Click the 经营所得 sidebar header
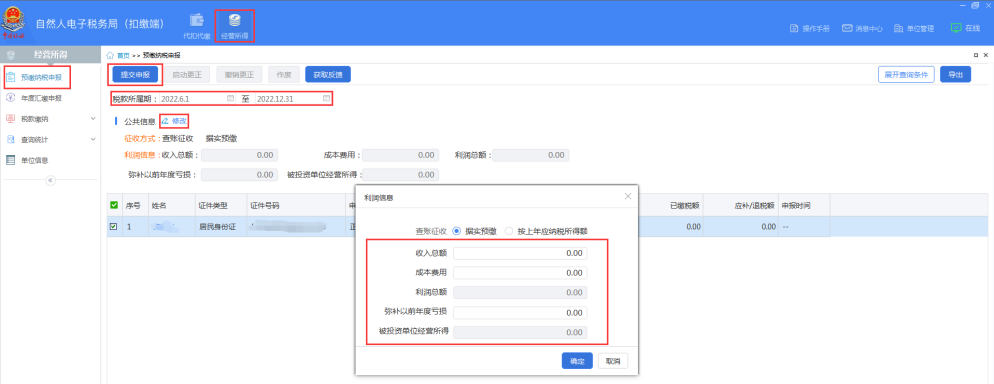 click(x=50, y=56)
